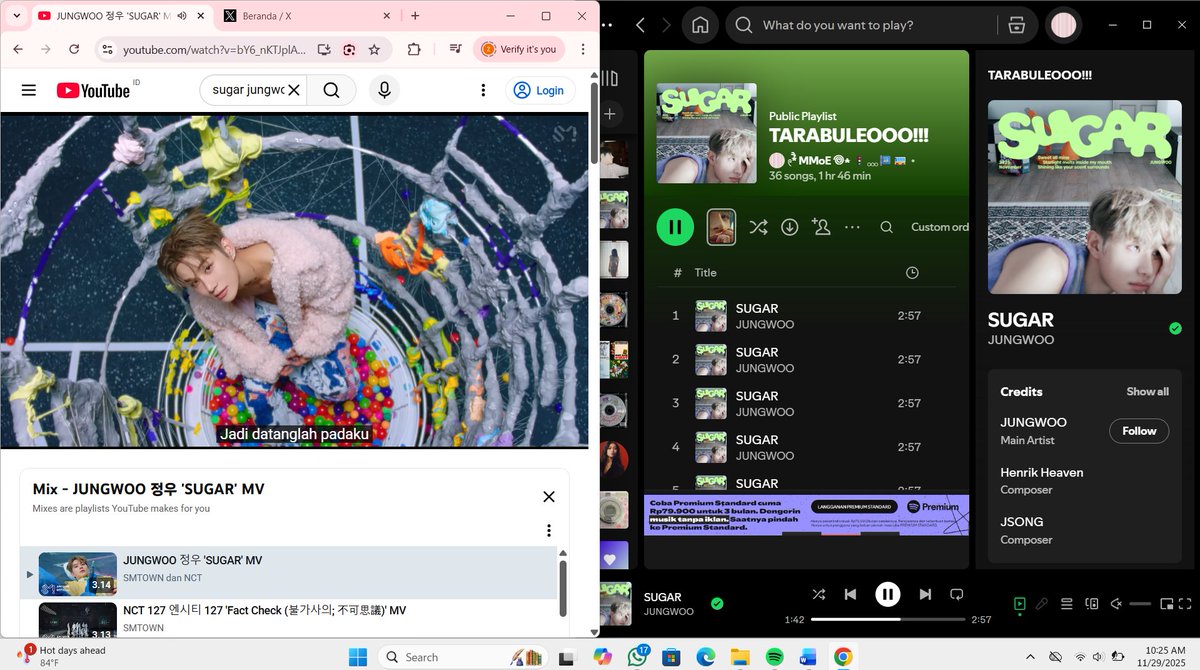Image resolution: width=1200 pixels, height=670 pixels.
Task: Click the YouTube search magnifier button
Action: pos(331,90)
